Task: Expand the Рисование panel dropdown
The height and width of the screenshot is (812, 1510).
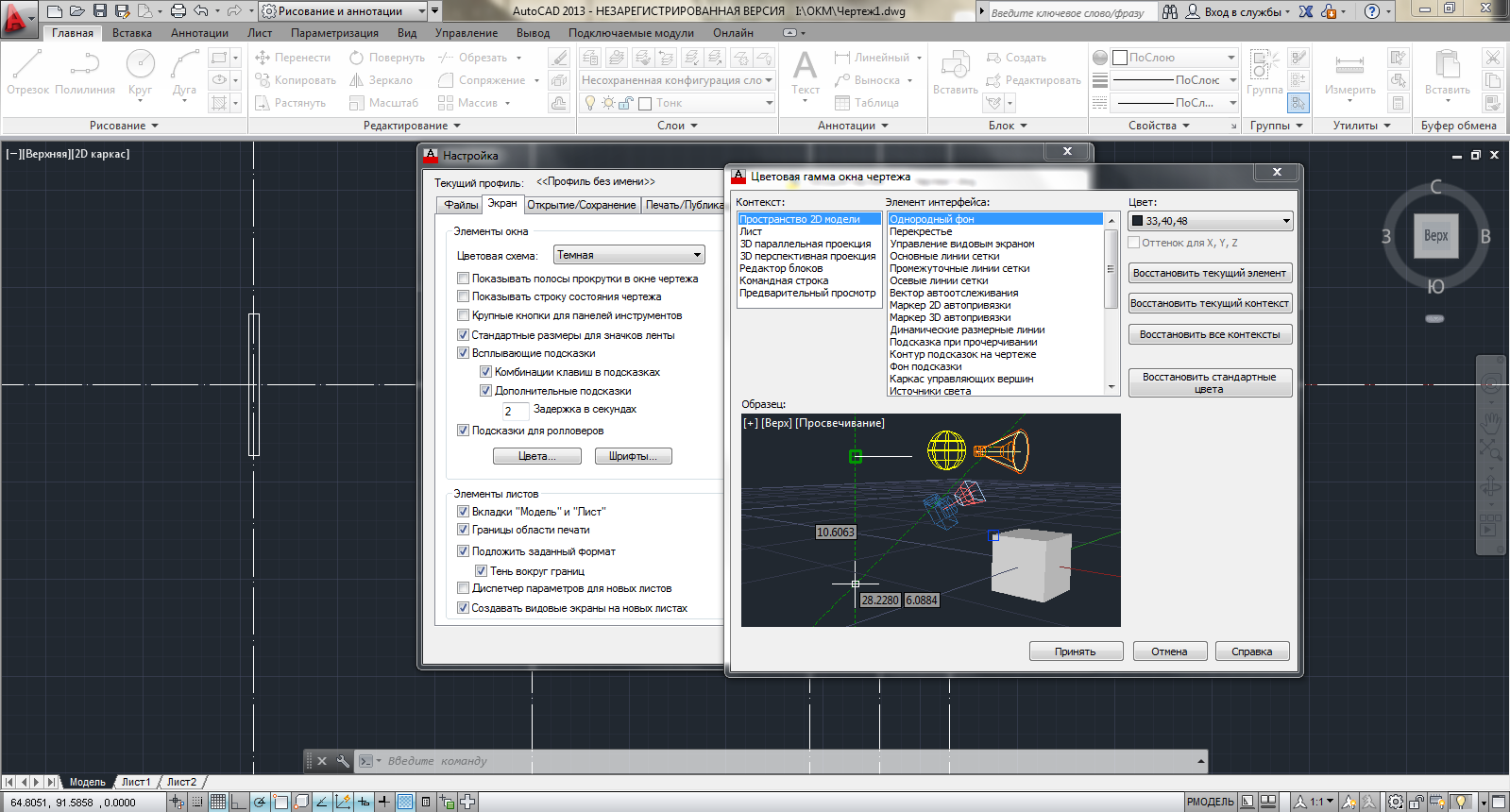Action: pyautogui.click(x=124, y=126)
